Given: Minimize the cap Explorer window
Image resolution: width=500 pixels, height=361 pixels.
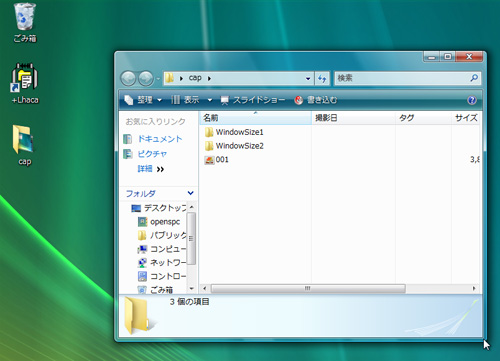Looking at the screenshot, I should tap(432, 57).
